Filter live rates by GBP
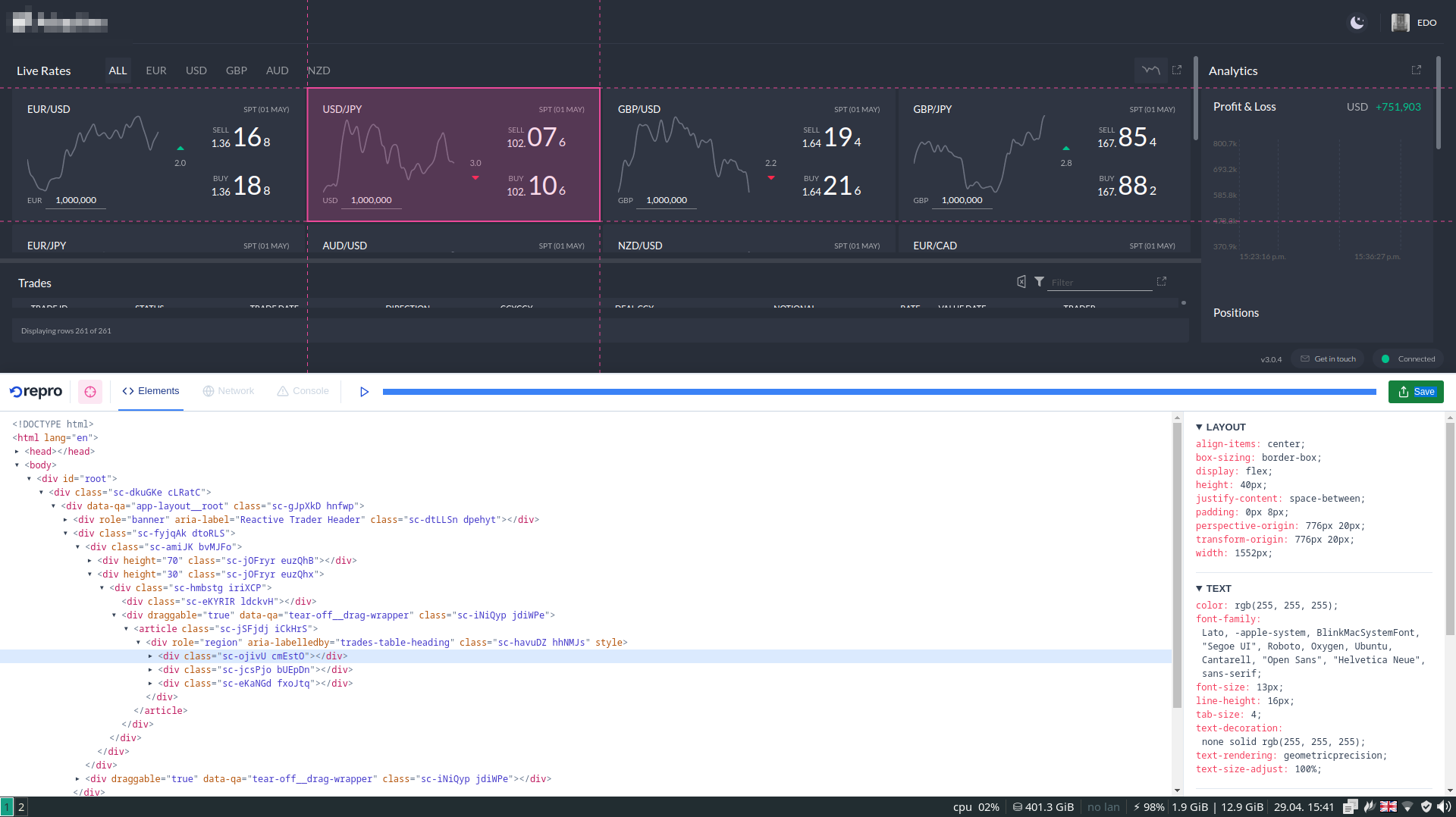This screenshot has width=1456, height=817. (236, 70)
